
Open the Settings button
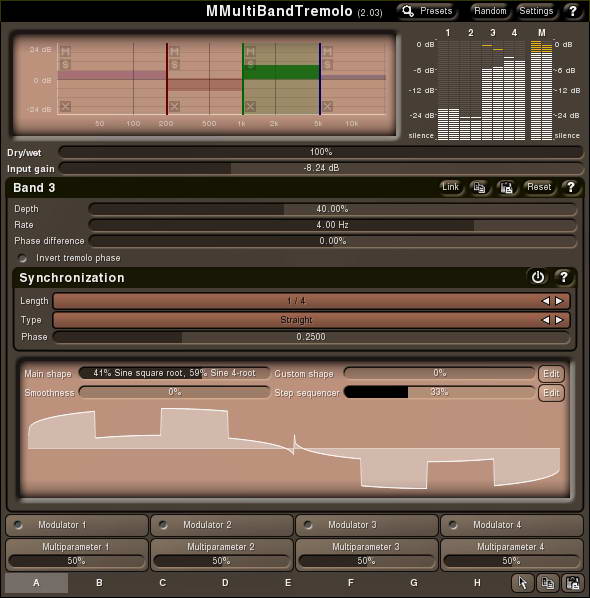coord(536,11)
